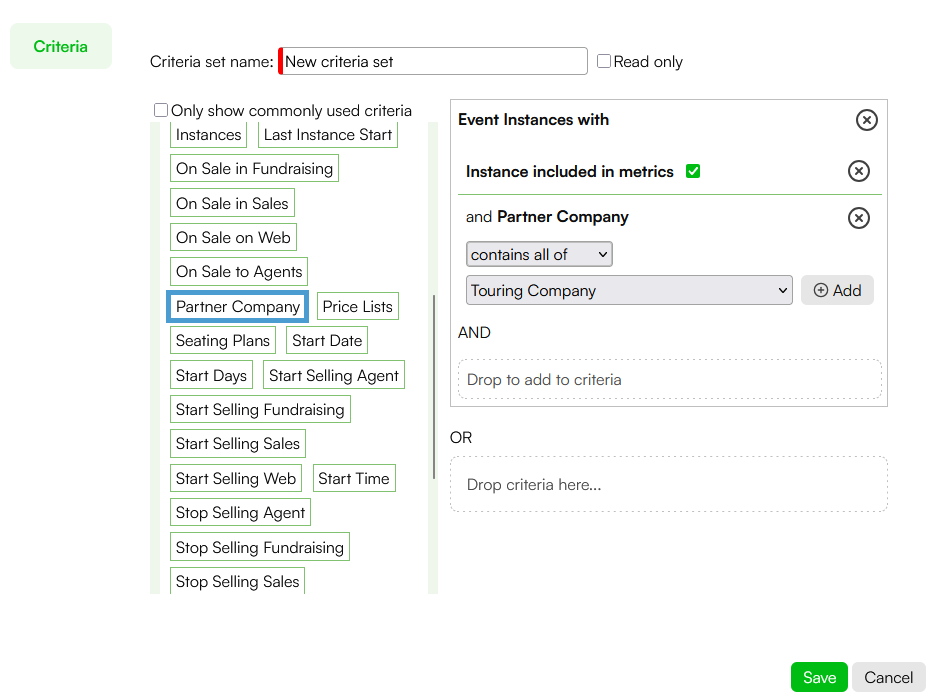
Task: Click the Drop criteria here zone
Action: pyautogui.click(x=669, y=484)
